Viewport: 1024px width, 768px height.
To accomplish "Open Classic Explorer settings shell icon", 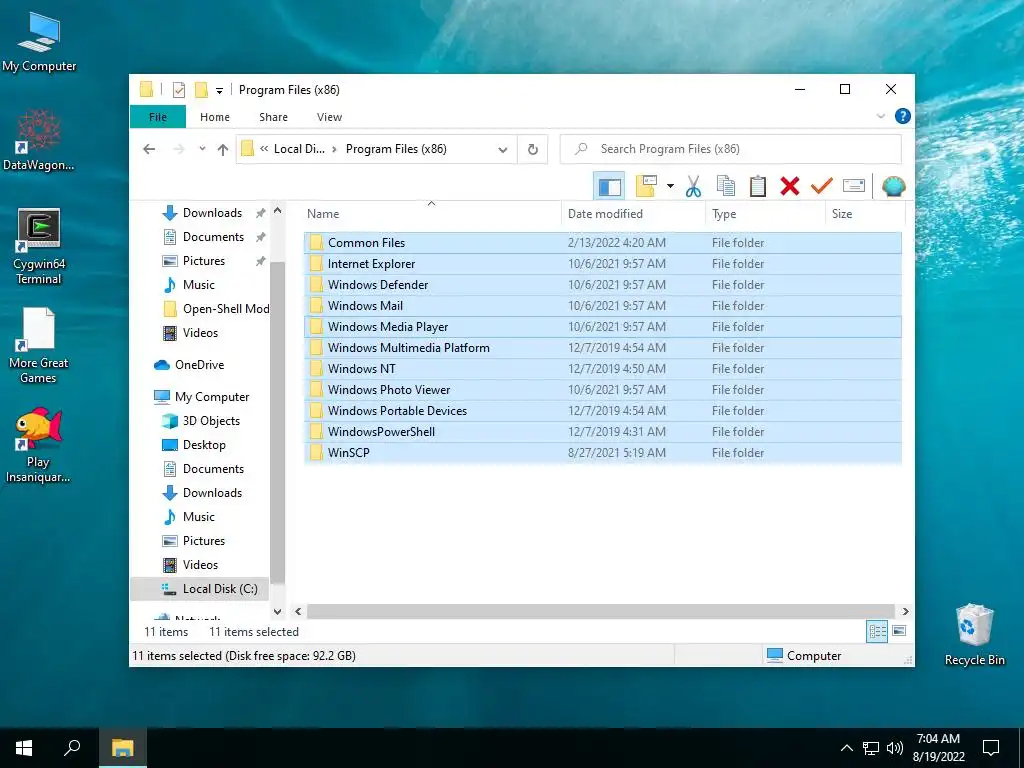I will (893, 186).
